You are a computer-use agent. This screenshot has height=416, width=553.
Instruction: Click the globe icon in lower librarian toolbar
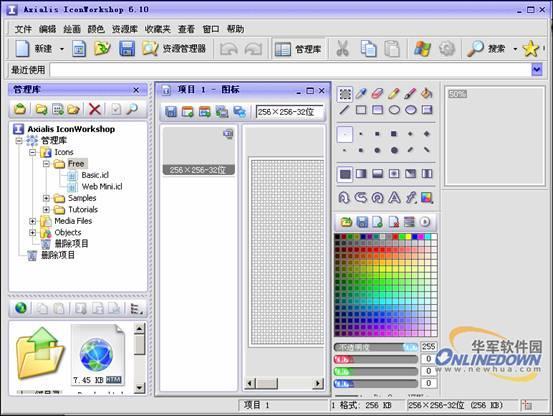pyautogui.click(x=21, y=308)
